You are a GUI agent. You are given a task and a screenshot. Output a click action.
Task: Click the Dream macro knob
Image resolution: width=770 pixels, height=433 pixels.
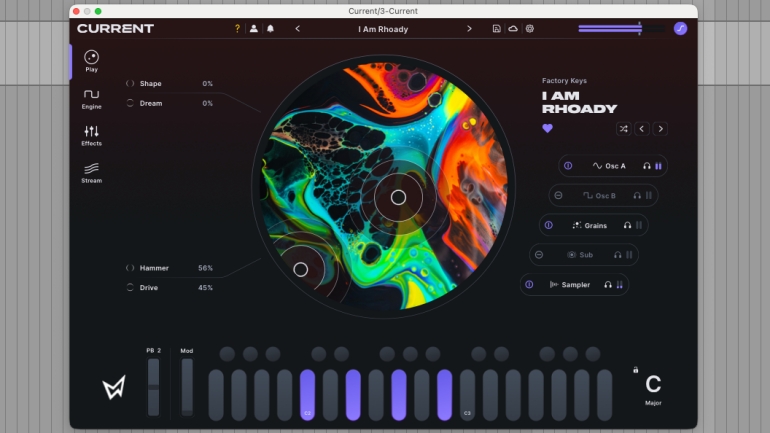[x=130, y=103]
